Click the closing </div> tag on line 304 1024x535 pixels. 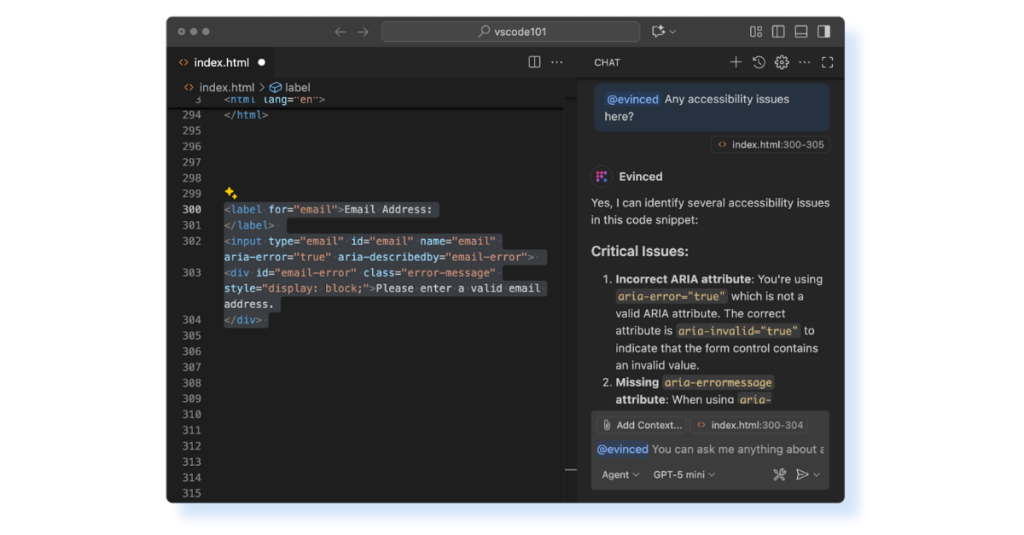click(x=243, y=320)
